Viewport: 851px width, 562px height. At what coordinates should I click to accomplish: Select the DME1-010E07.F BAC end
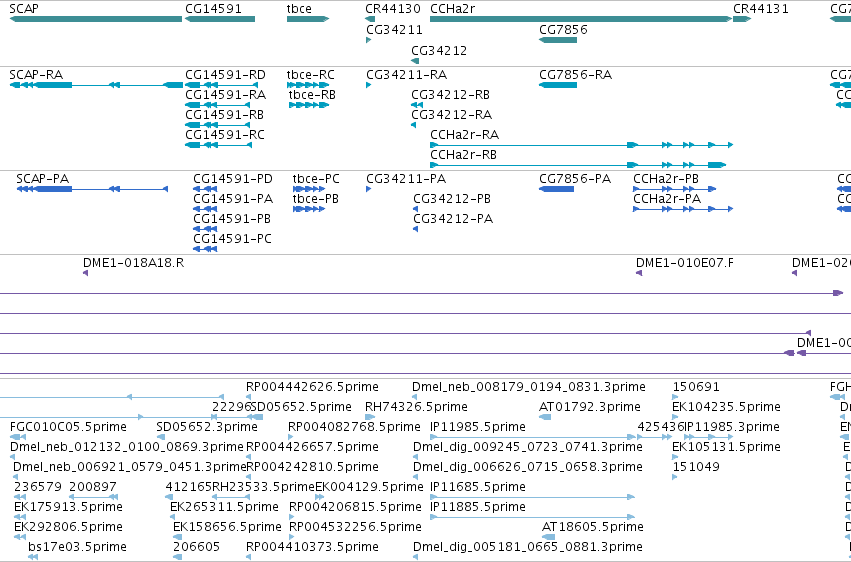[639, 273]
